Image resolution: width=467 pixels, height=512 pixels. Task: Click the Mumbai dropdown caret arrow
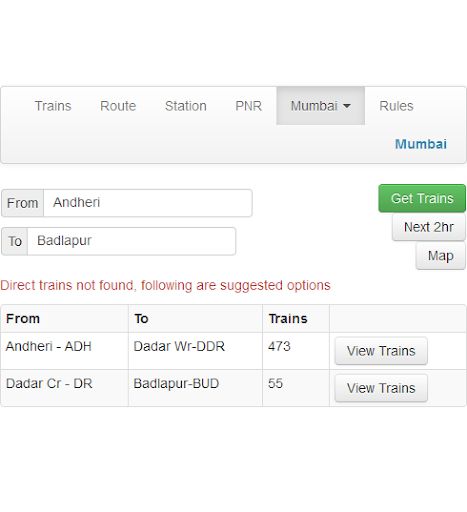pyautogui.click(x=347, y=106)
